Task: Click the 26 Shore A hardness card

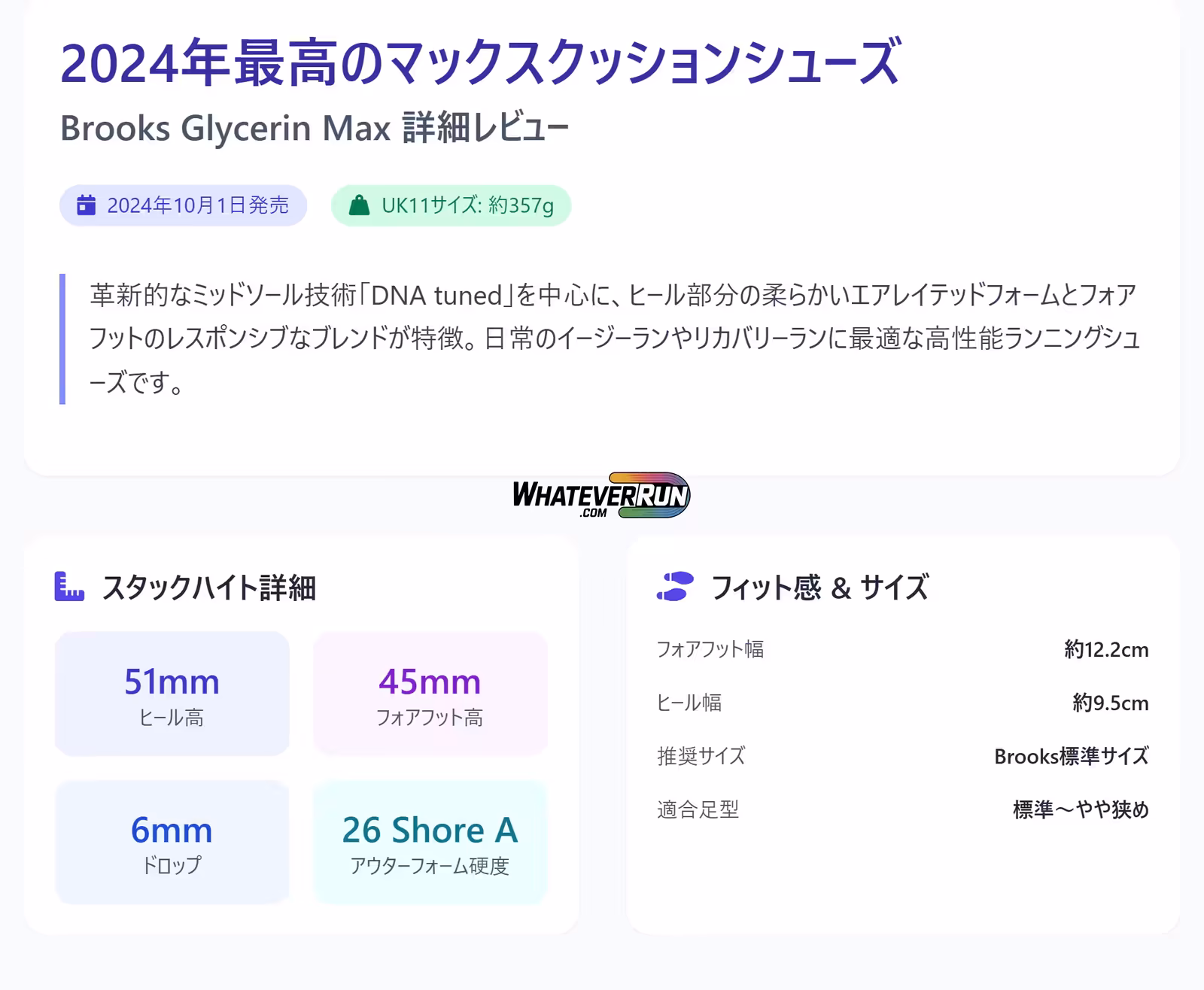Action: 430,843
